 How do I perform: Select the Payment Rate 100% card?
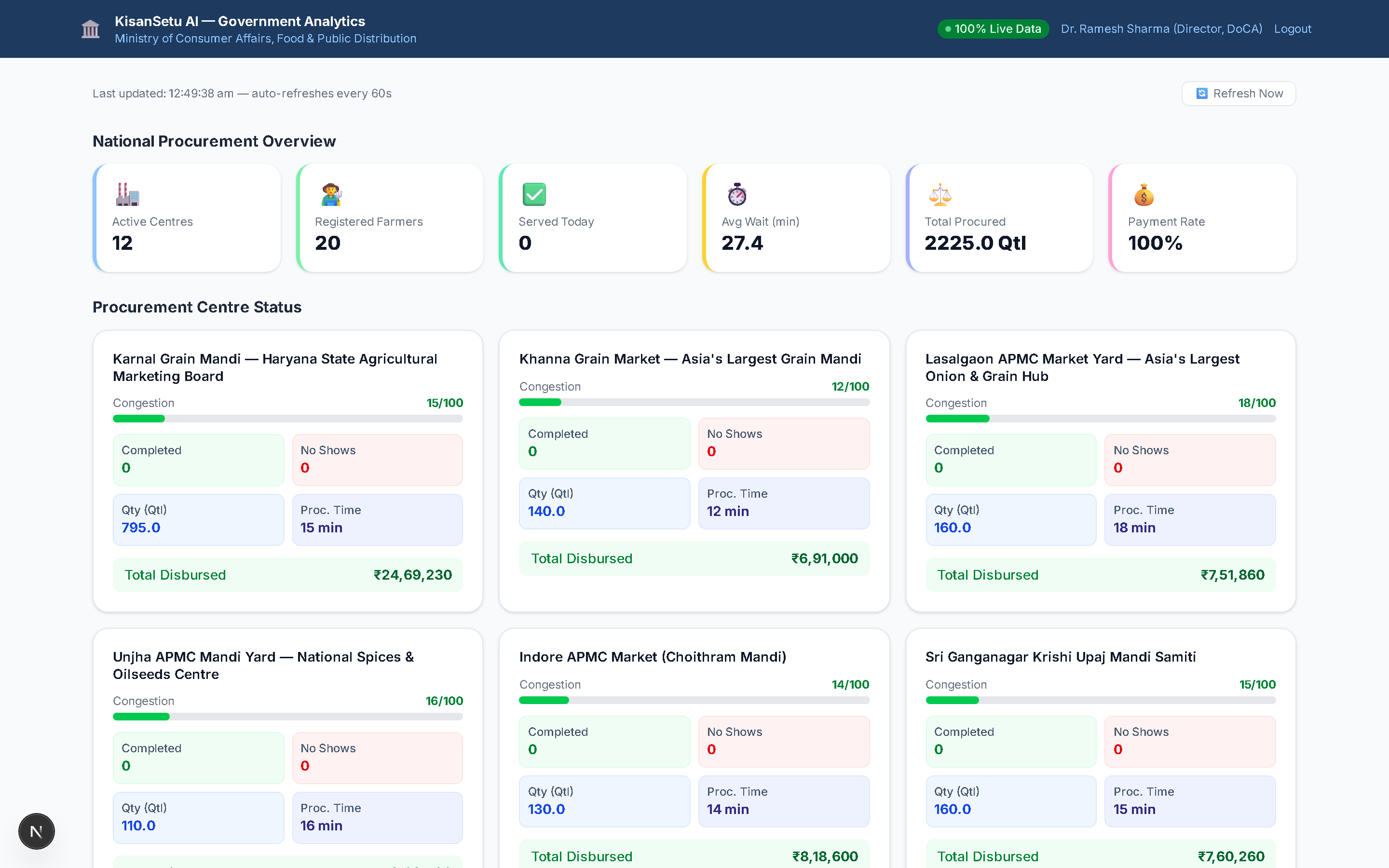[x=1202, y=218]
